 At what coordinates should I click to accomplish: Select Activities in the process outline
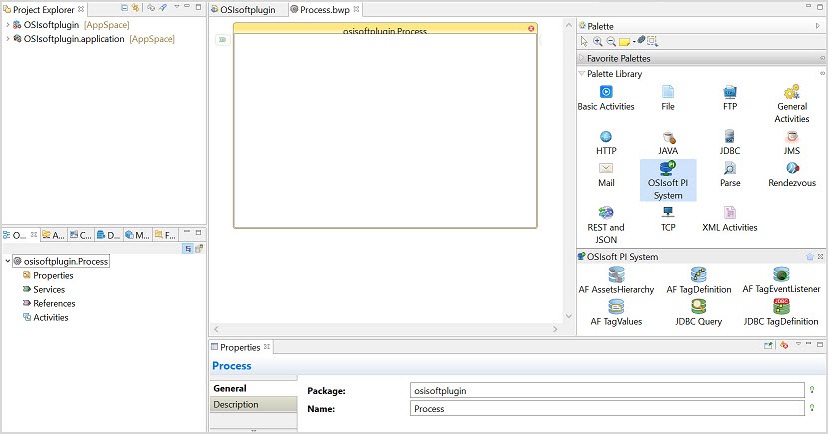50,318
